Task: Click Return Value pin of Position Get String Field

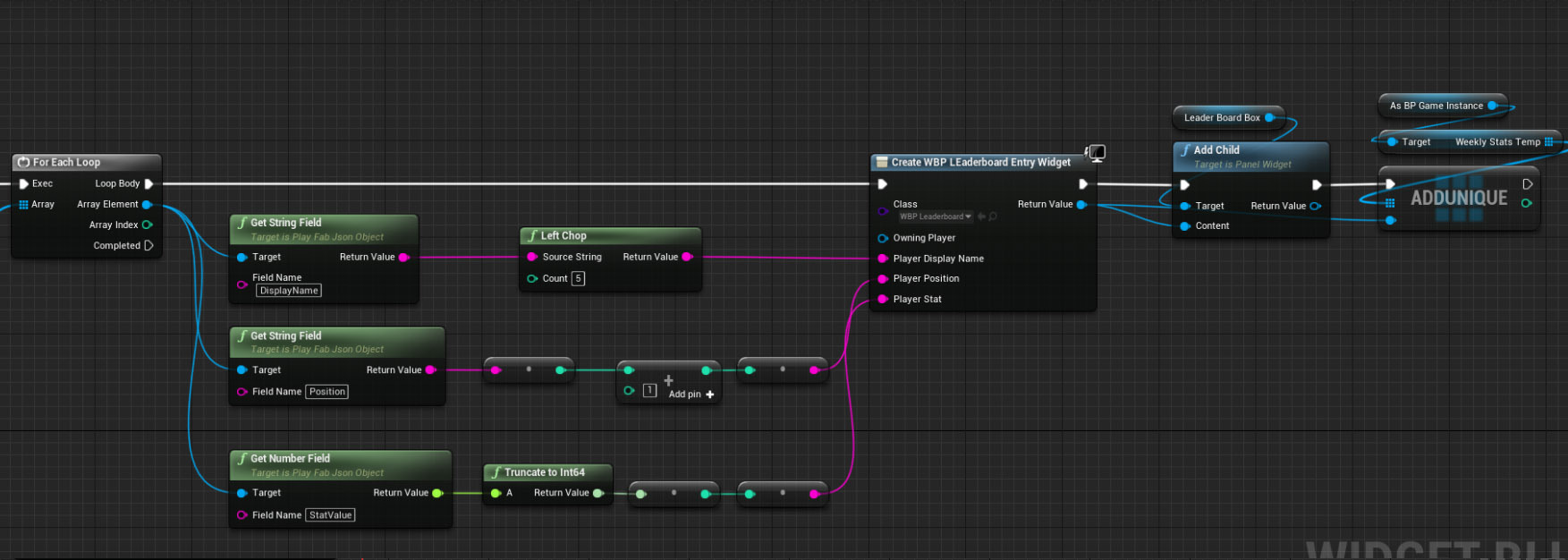Action: [x=430, y=369]
